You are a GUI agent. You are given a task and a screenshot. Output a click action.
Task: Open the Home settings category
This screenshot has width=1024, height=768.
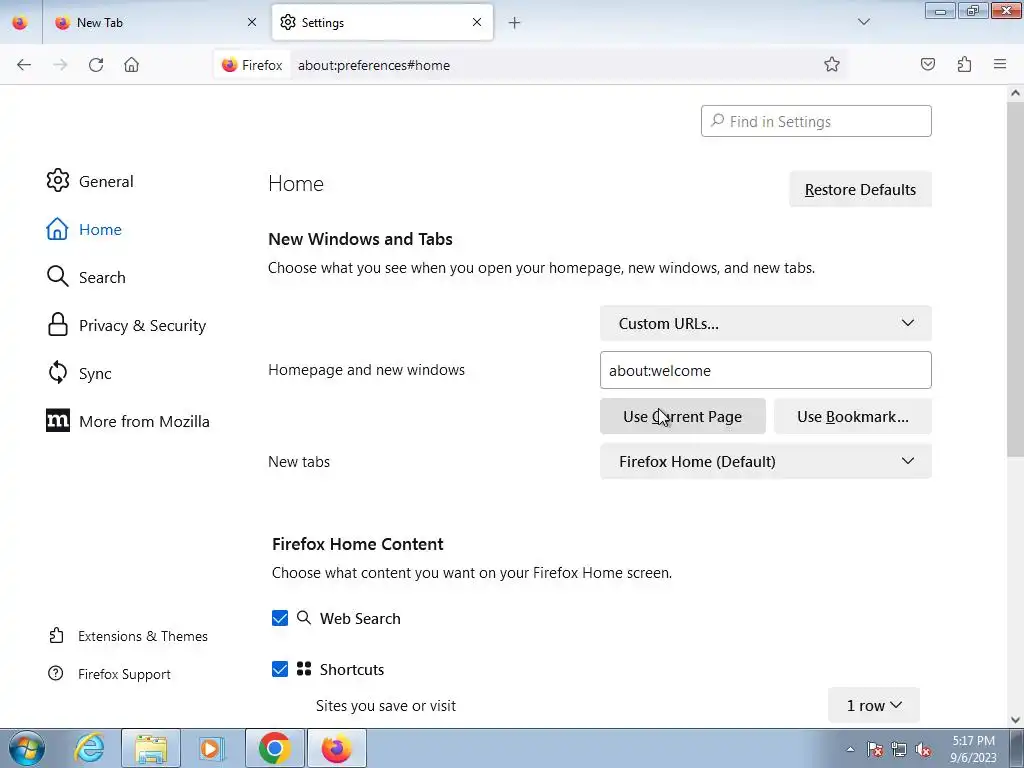84,229
